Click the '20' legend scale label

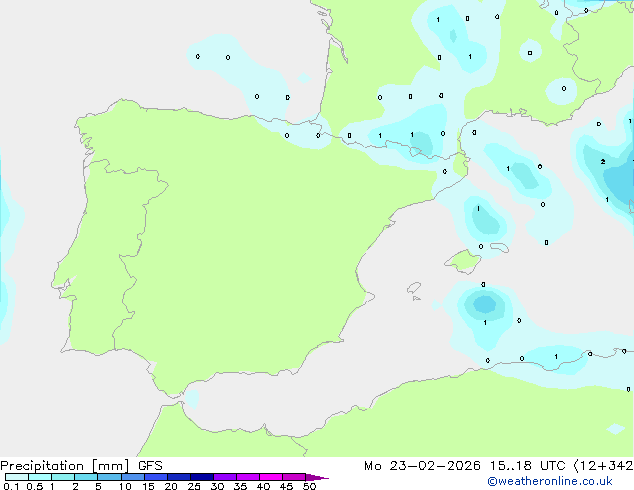[x=171, y=486]
